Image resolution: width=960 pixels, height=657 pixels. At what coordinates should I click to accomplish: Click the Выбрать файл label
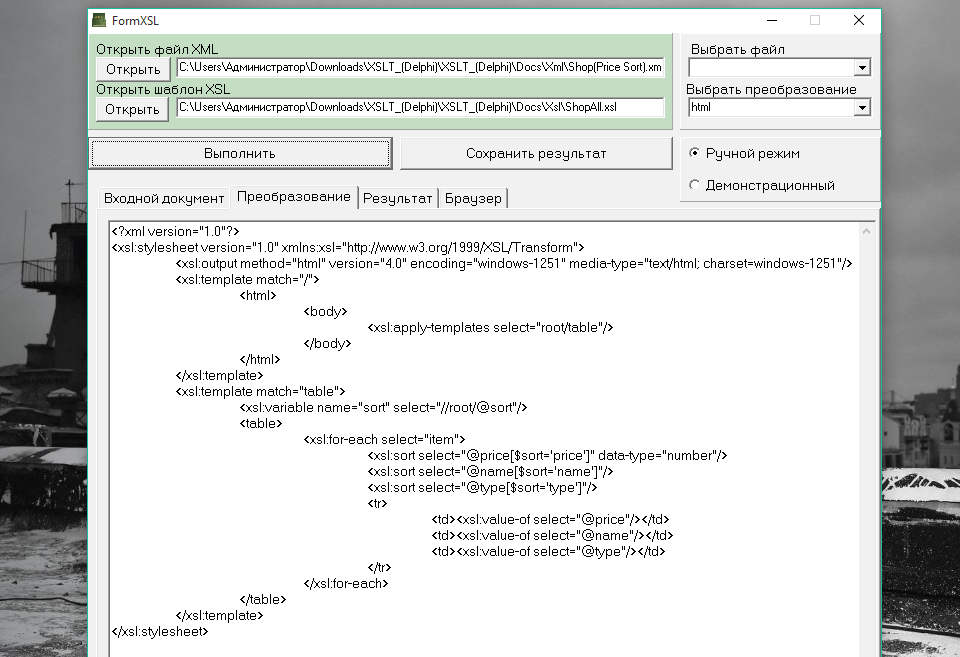coord(738,50)
